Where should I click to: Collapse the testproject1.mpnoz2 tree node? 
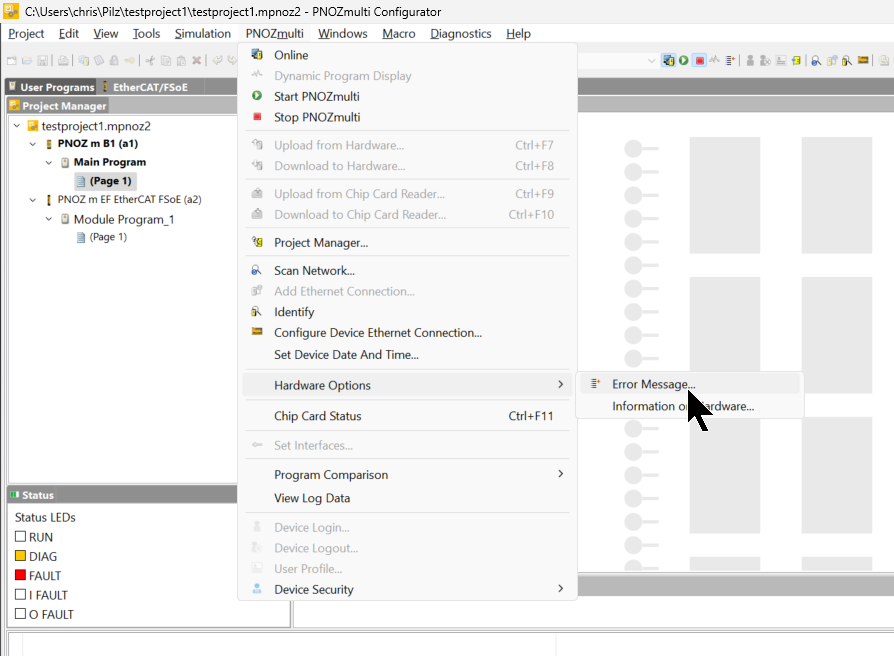click(17, 125)
